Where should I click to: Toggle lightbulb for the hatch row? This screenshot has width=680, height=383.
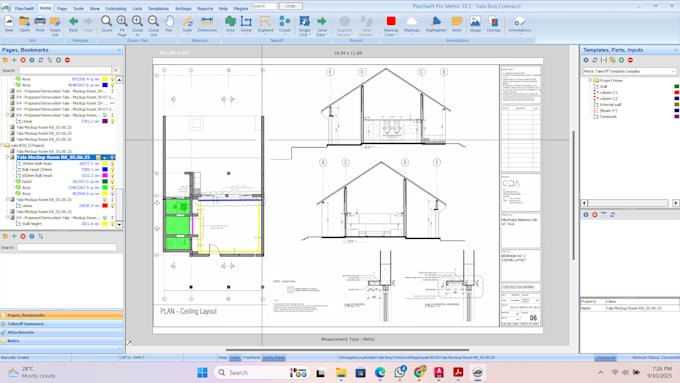[112, 182]
